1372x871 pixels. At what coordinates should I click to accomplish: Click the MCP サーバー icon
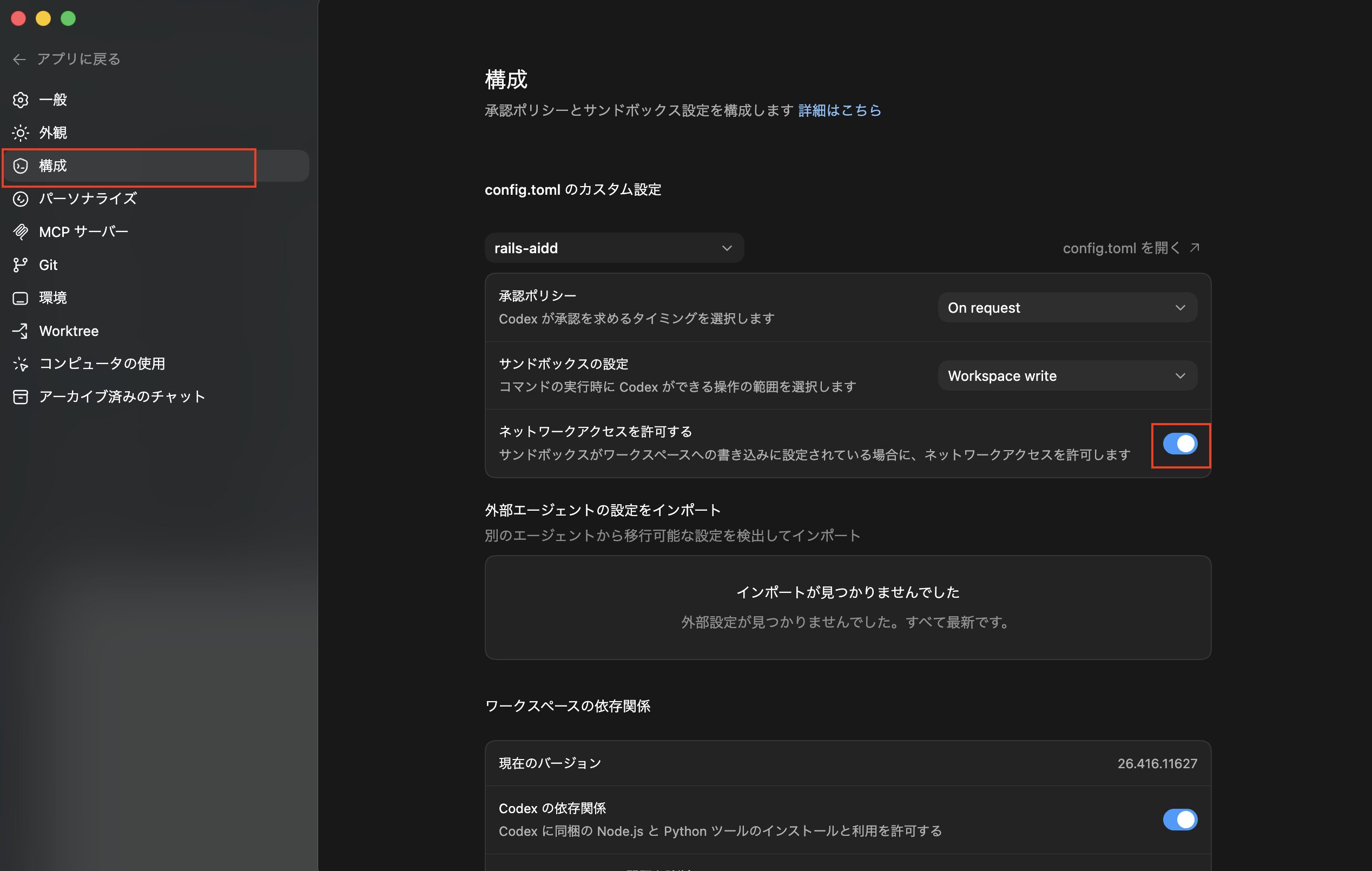(21, 232)
